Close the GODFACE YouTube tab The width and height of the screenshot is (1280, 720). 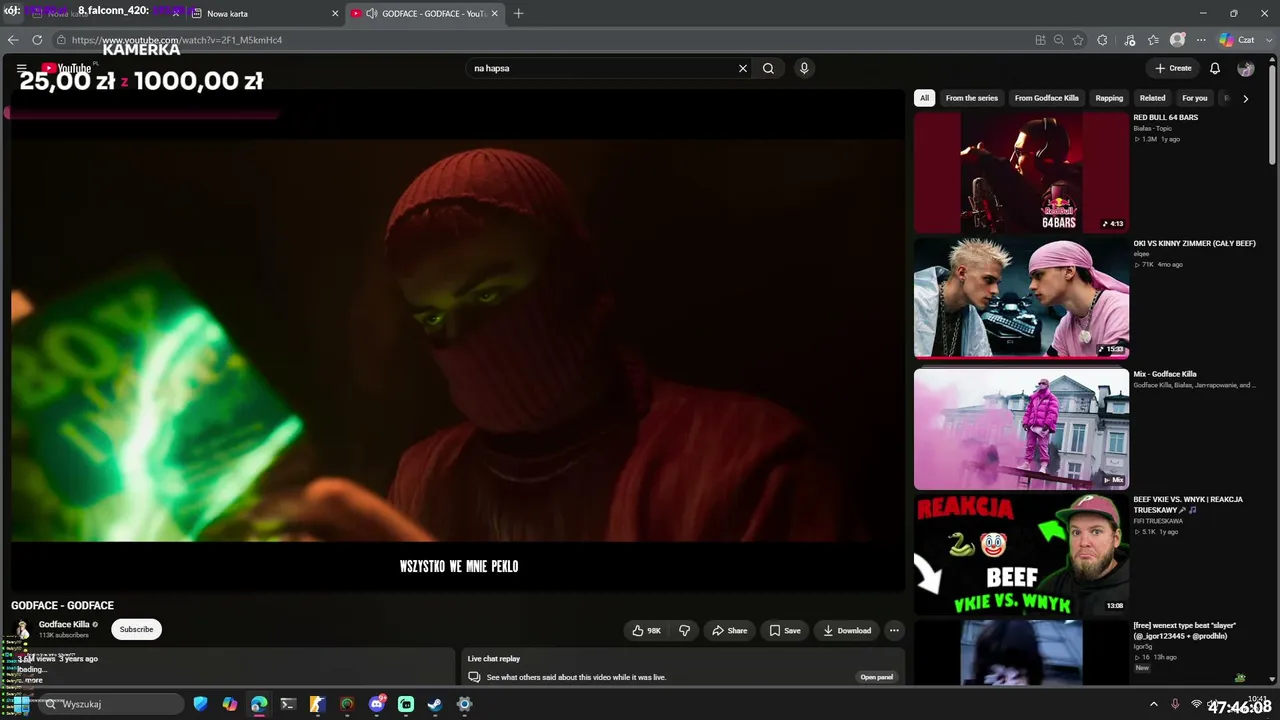pyautogui.click(x=494, y=14)
